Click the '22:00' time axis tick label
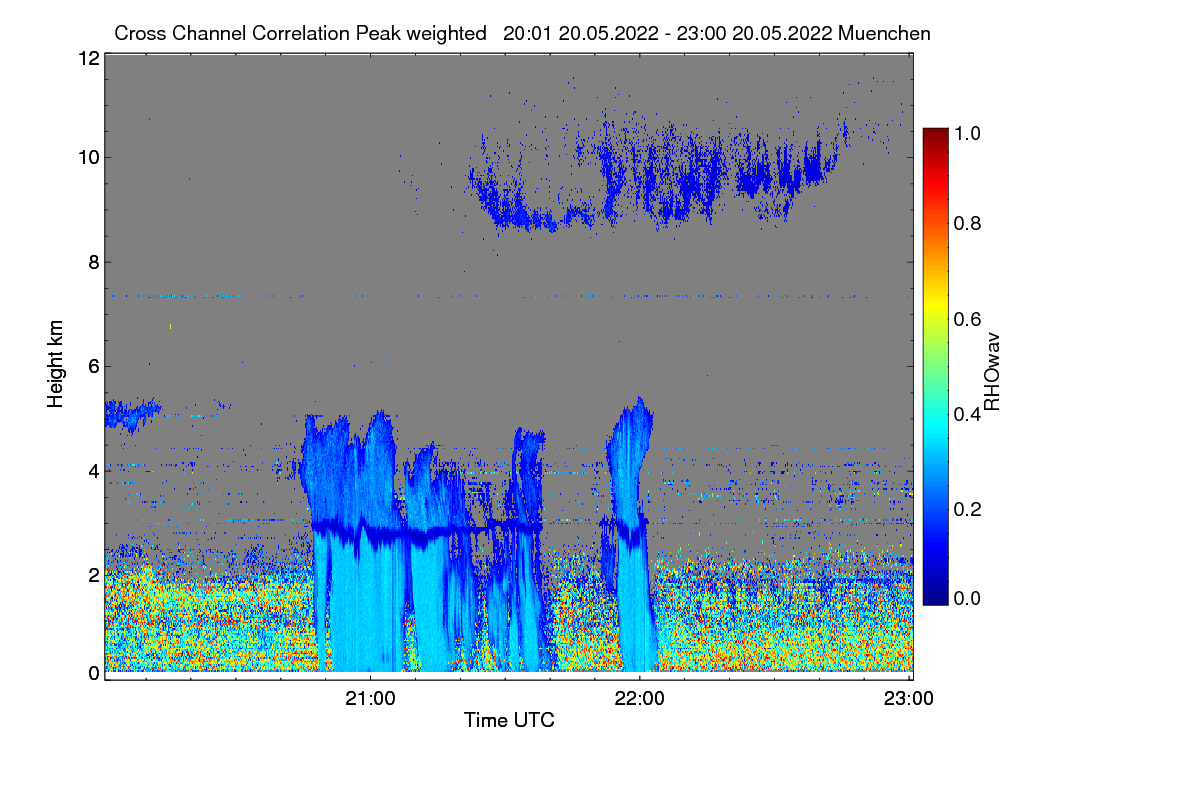This screenshot has width=1200, height=800. (x=639, y=697)
